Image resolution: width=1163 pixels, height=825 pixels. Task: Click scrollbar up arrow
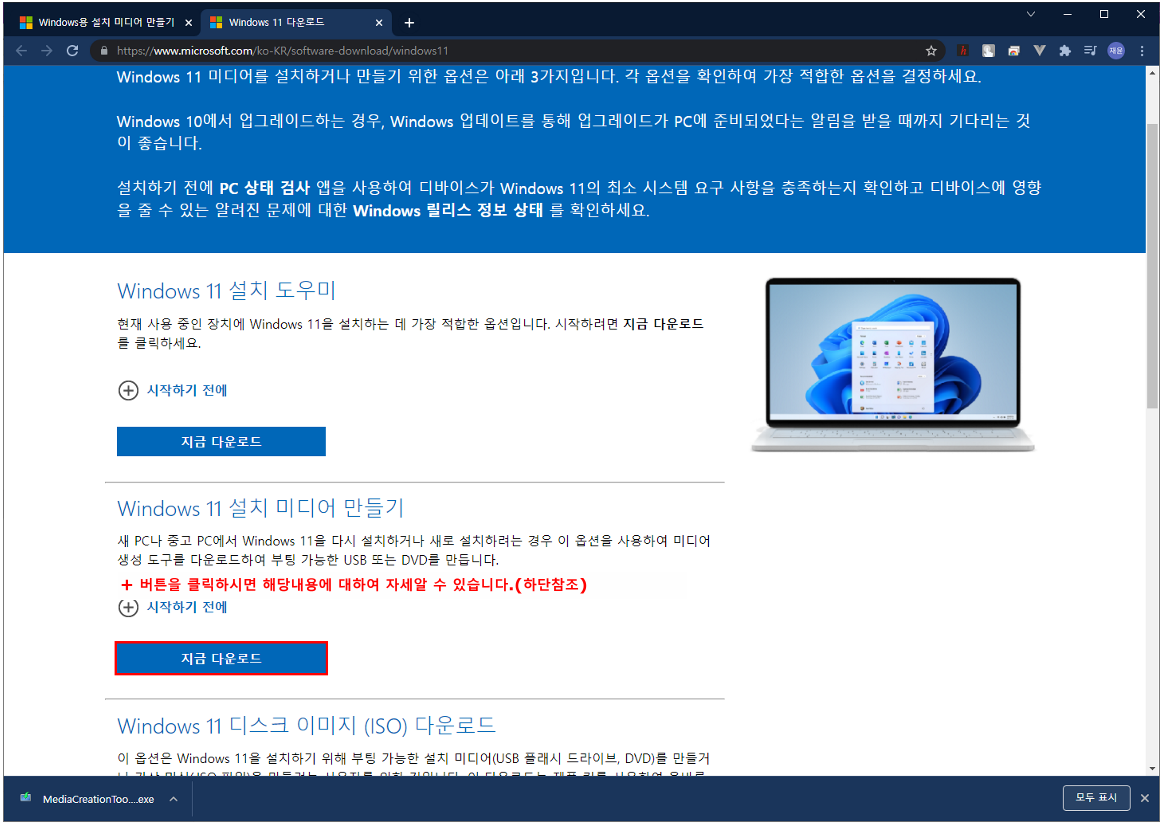coord(1152,73)
